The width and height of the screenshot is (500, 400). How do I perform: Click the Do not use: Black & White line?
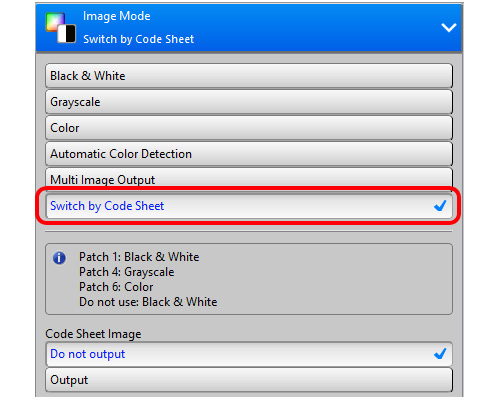coord(148,302)
